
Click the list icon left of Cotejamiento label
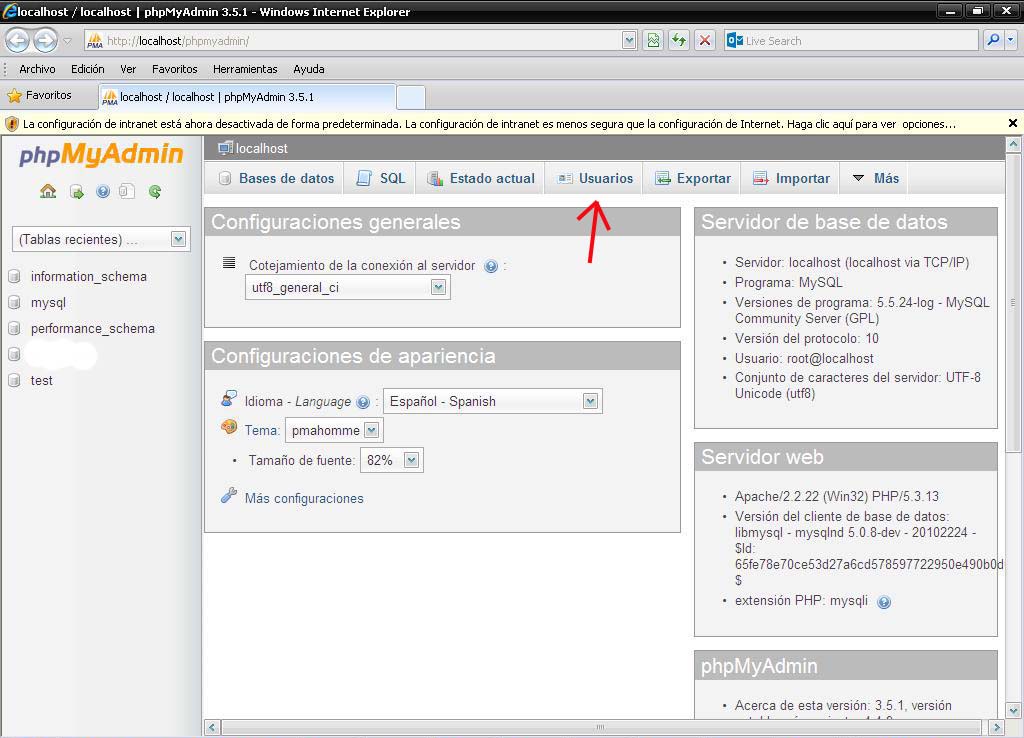229,263
